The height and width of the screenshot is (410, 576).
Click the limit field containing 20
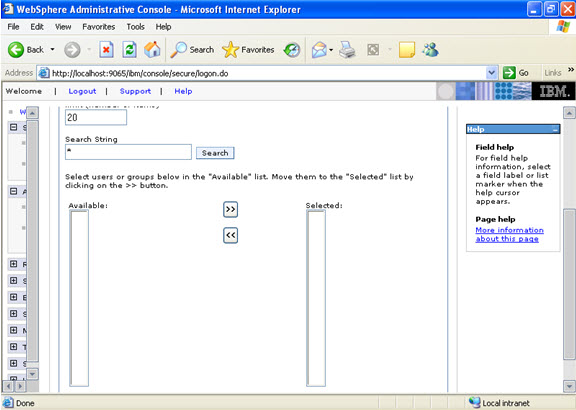pyautogui.click(x=96, y=118)
